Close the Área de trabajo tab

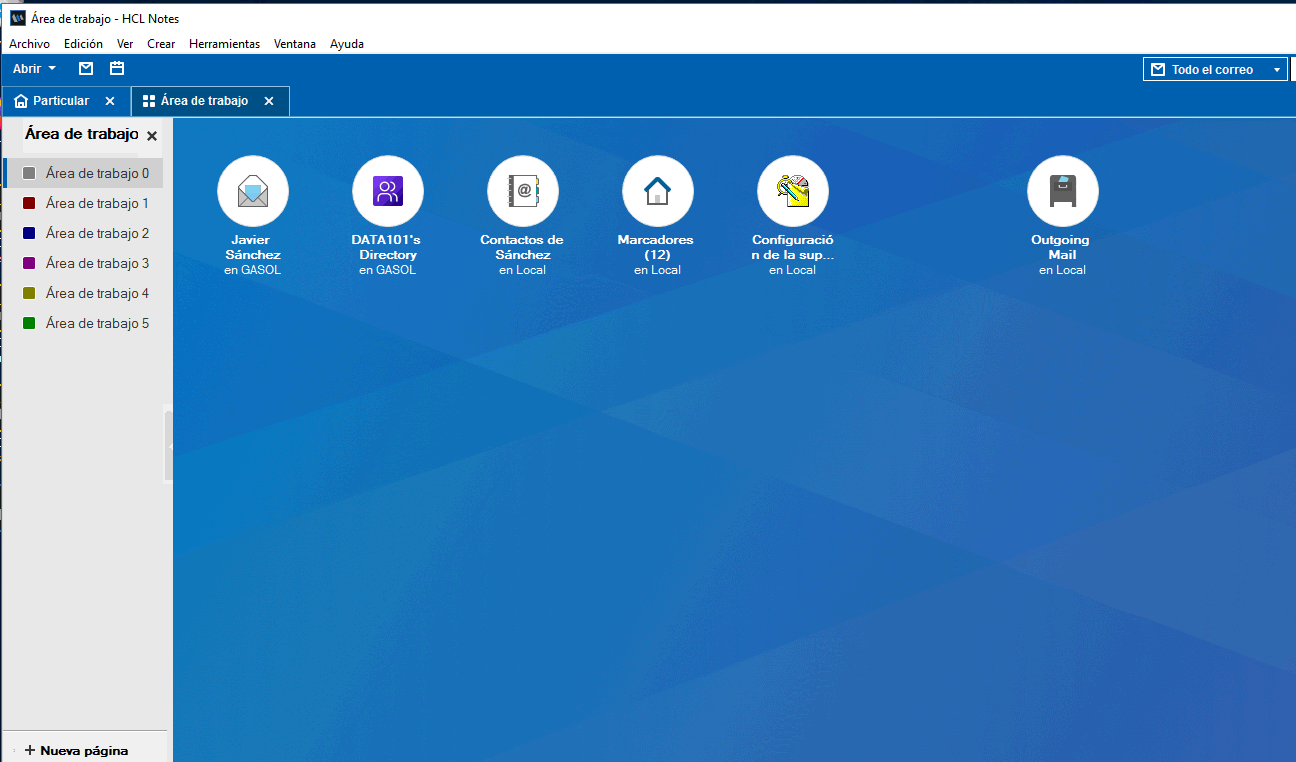[x=269, y=101]
